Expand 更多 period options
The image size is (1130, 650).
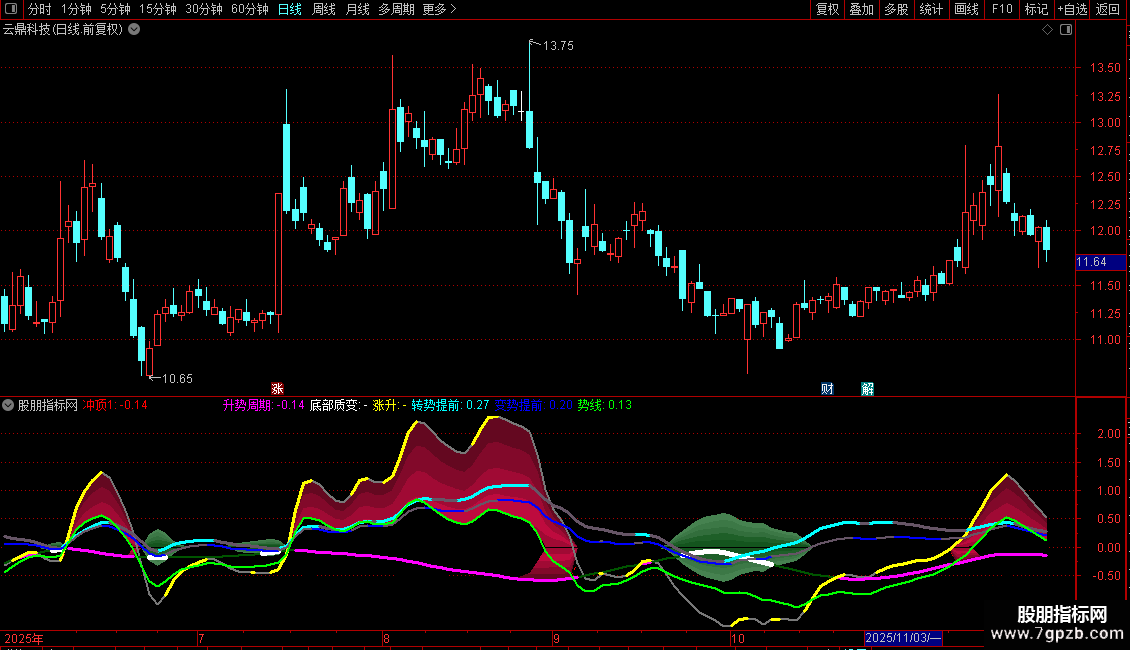point(439,9)
